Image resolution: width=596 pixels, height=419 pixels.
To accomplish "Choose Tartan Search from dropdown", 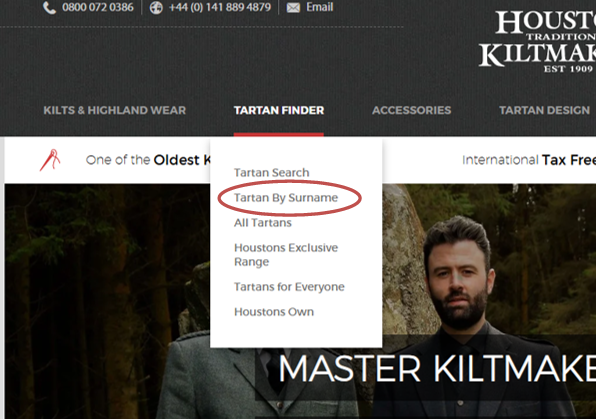I will 271,173.
